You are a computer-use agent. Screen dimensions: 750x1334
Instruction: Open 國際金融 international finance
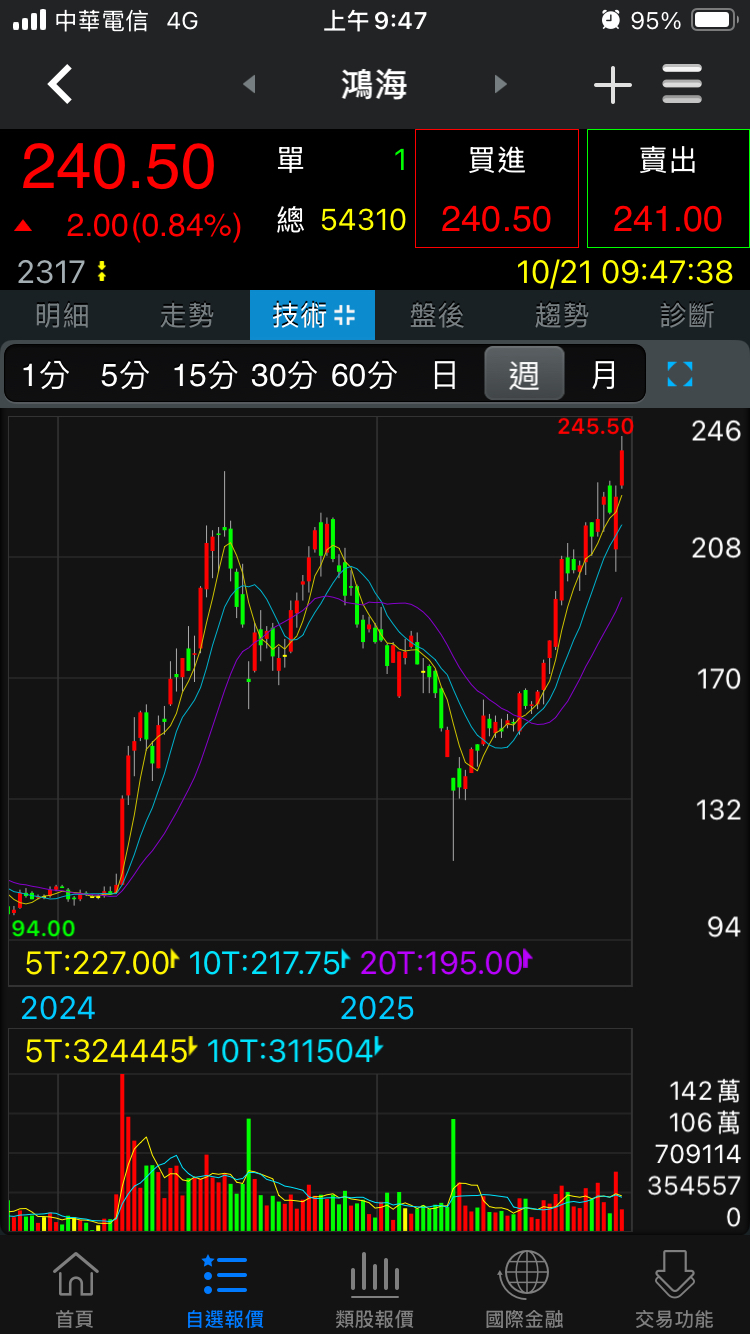(x=525, y=1290)
